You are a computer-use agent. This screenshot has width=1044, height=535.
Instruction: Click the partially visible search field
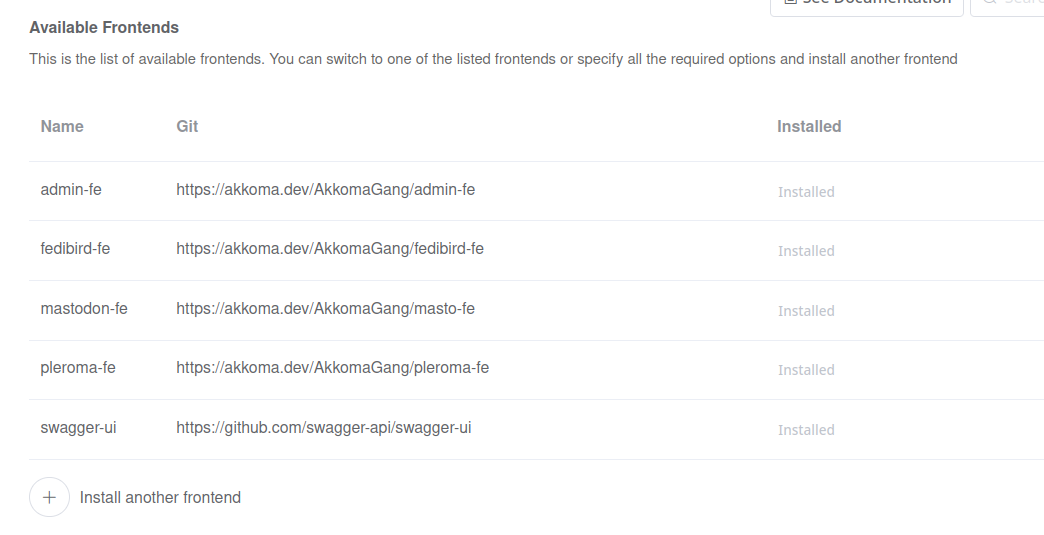coord(1008,5)
